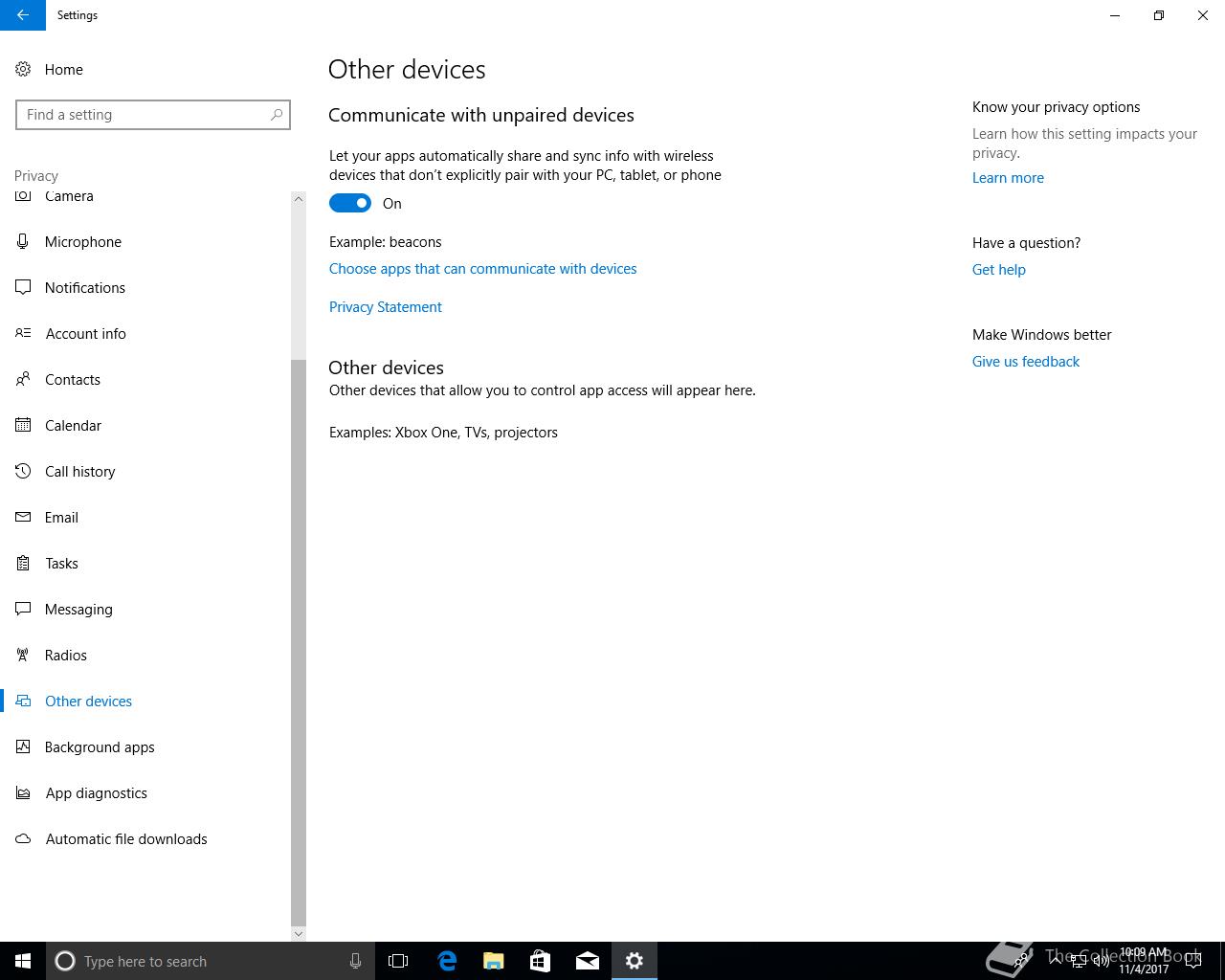Click the Other devices icon in sidebar

23,701
